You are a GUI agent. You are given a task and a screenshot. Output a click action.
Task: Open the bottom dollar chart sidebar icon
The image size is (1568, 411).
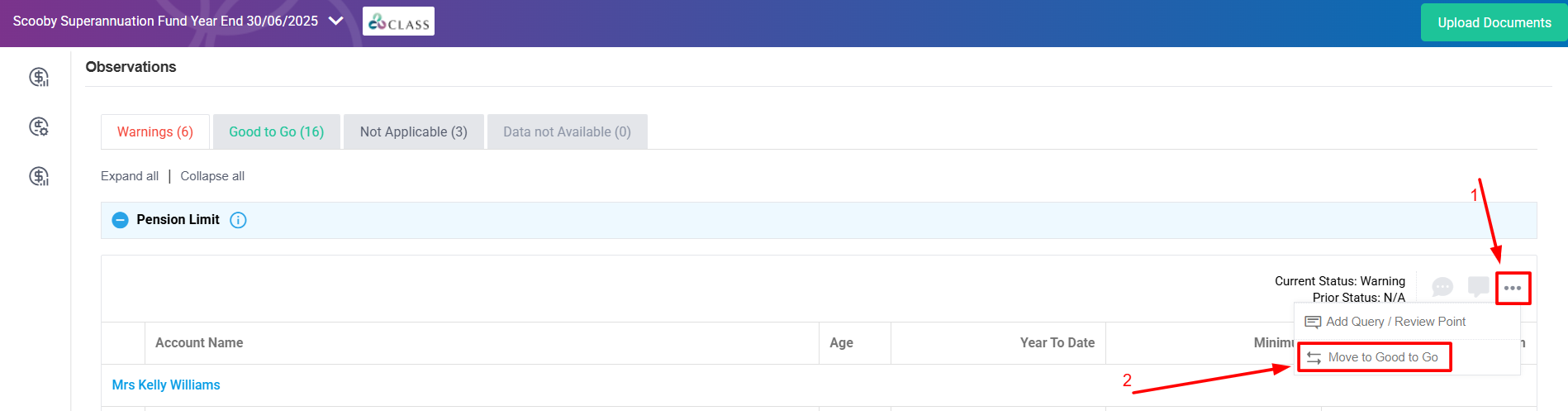[x=39, y=176]
